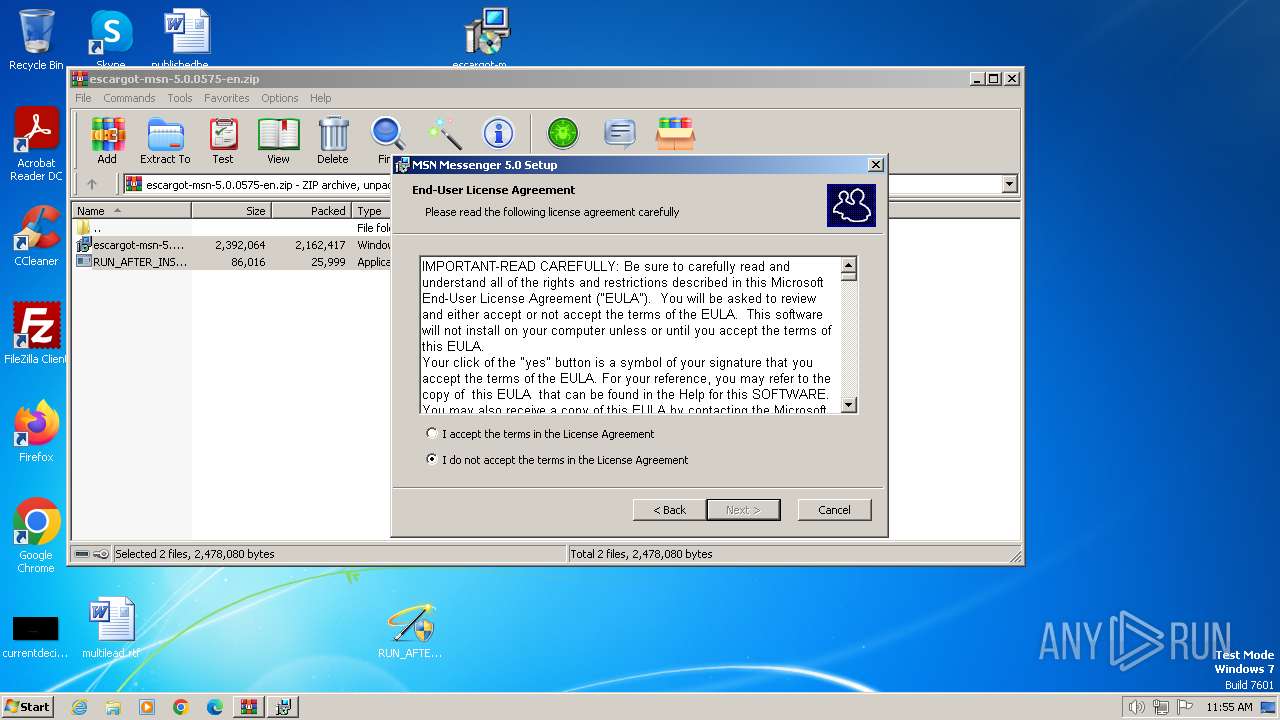Click the volume icon in system tray

coord(1136,707)
